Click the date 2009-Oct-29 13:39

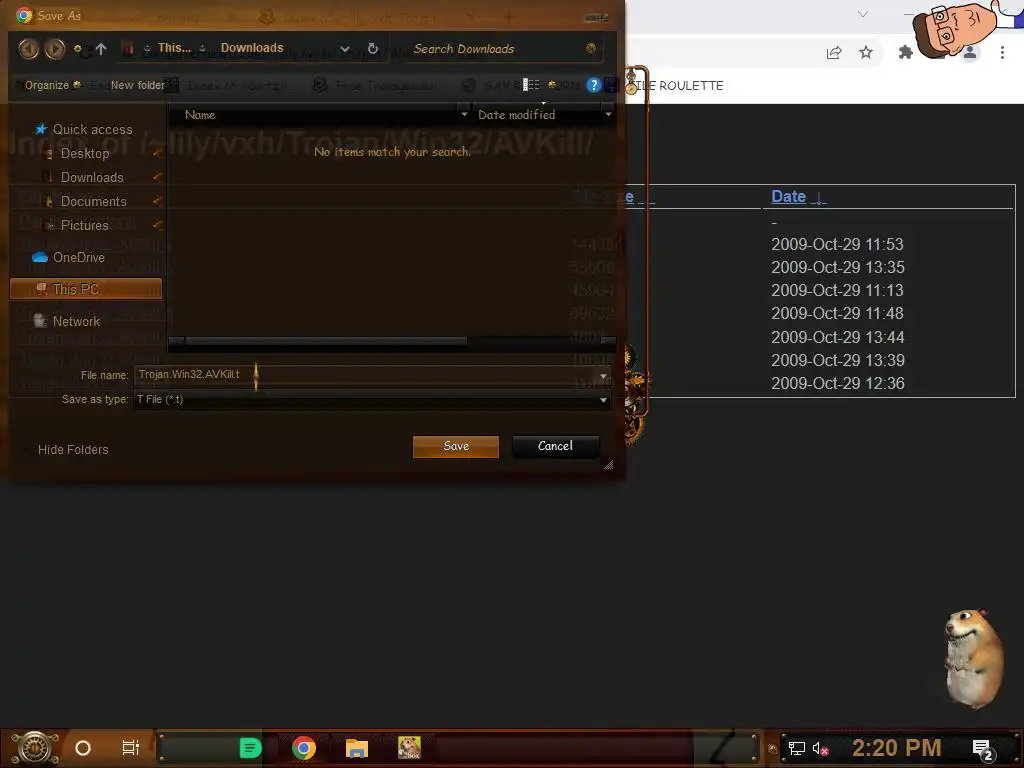coord(837,360)
